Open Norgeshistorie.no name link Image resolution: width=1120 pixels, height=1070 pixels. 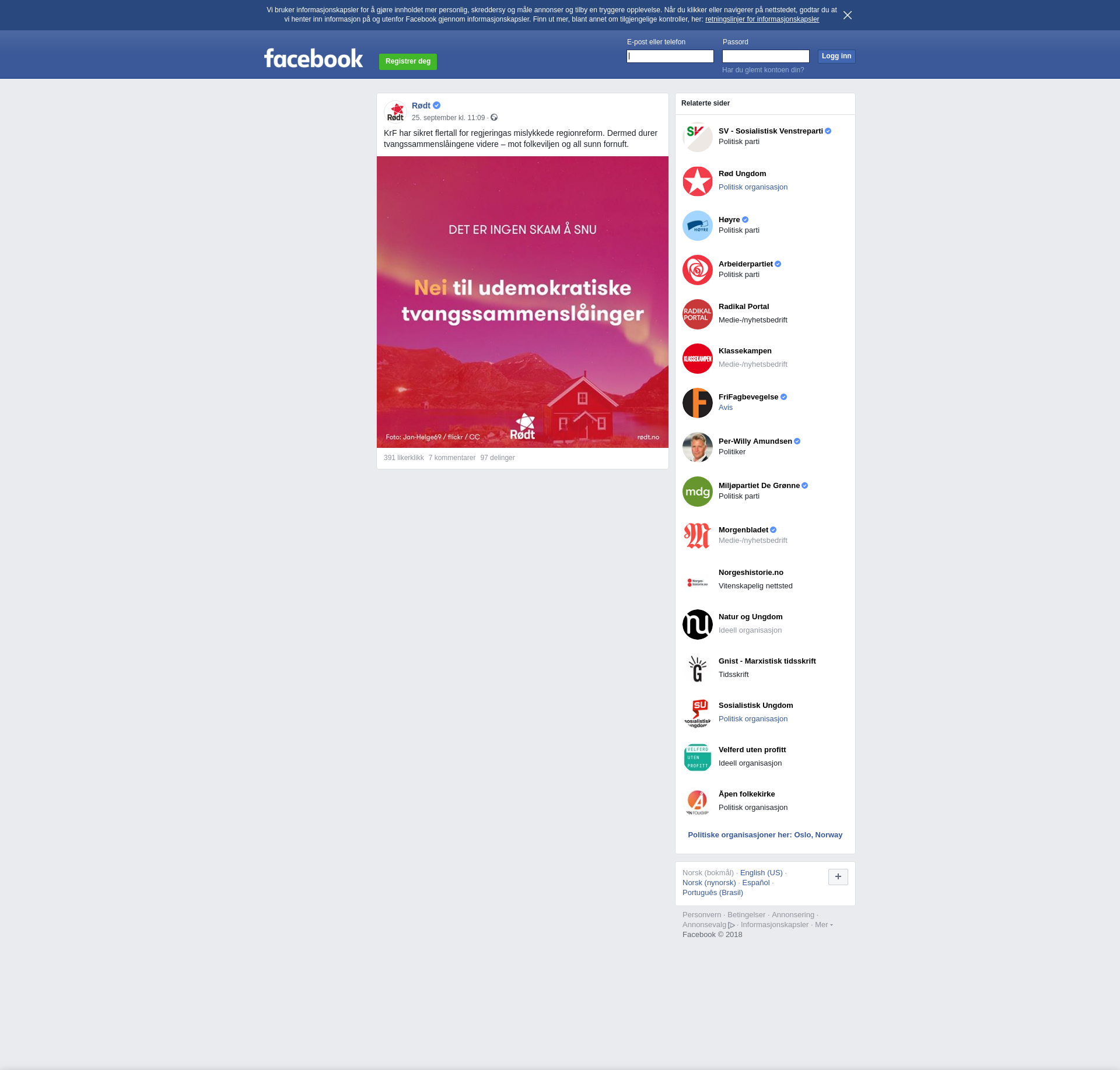pos(751,573)
